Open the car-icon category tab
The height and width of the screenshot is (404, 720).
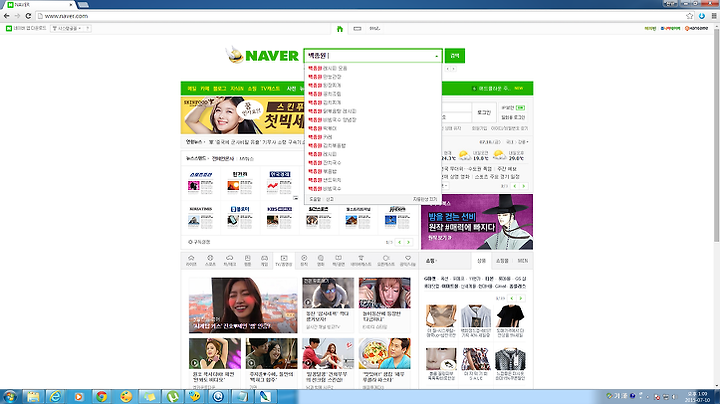[x=229, y=260]
